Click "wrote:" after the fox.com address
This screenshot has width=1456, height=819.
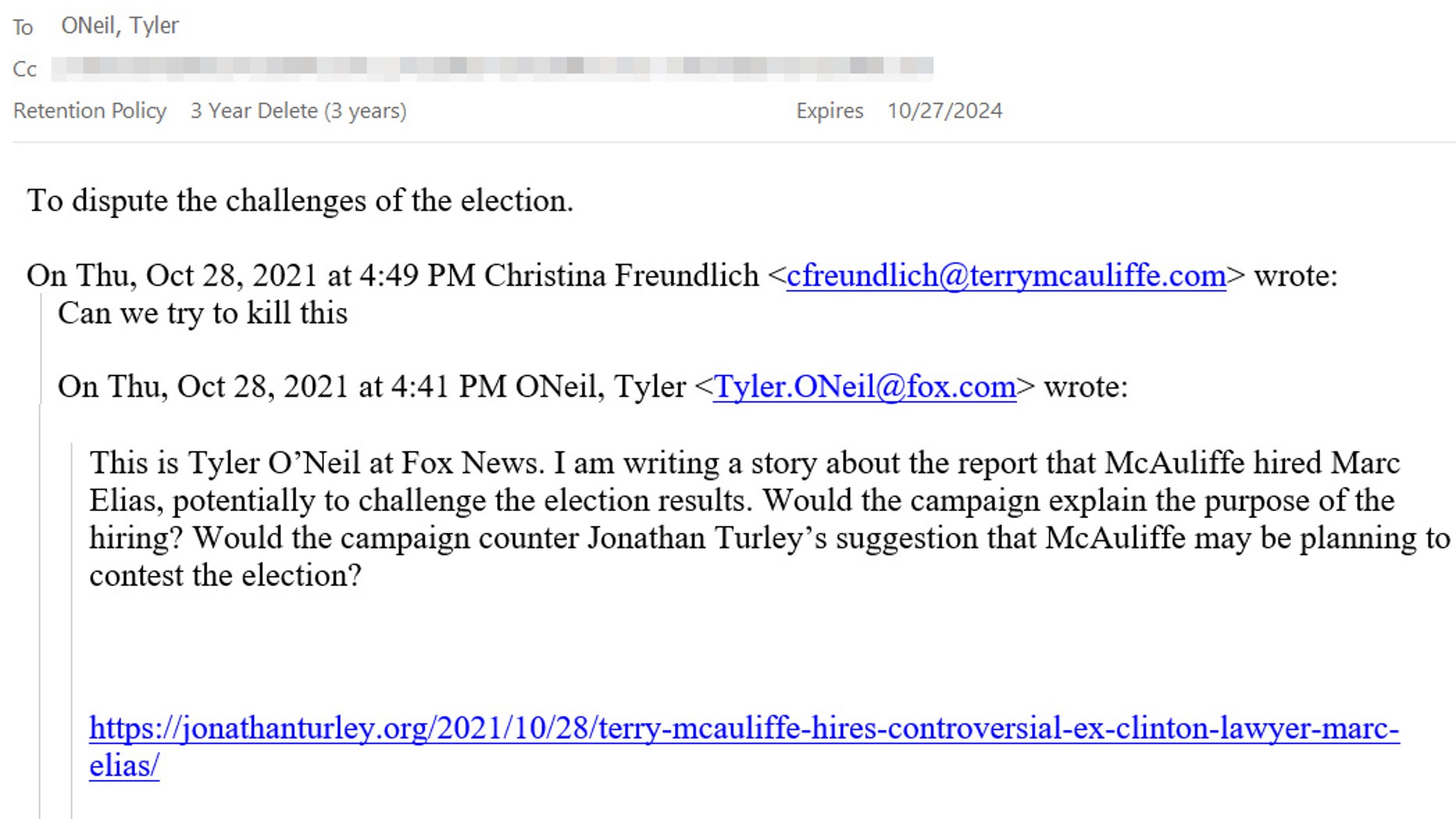tap(1085, 387)
